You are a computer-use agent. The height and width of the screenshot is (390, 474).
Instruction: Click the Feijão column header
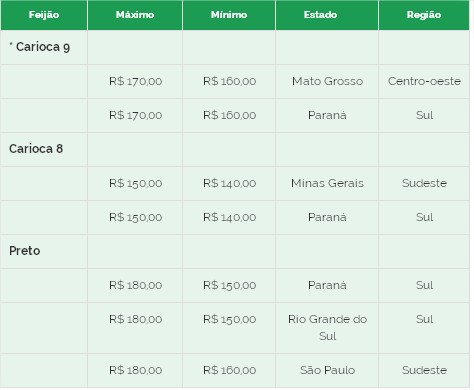pos(44,15)
